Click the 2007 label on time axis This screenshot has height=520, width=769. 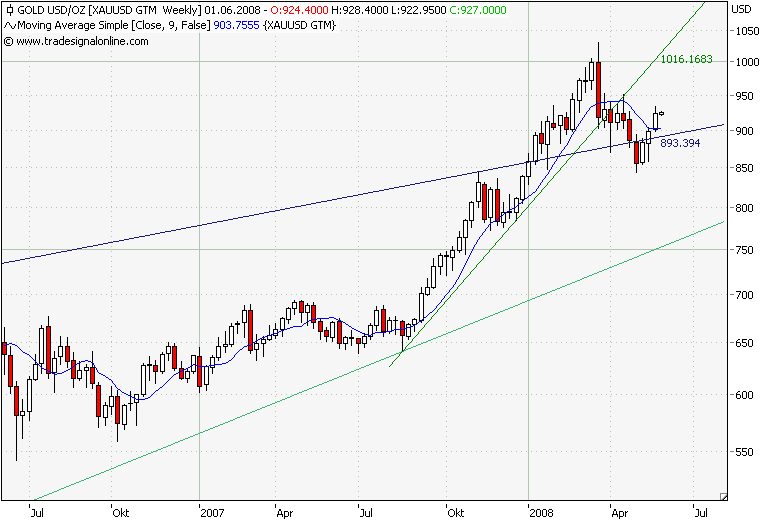pos(213,513)
